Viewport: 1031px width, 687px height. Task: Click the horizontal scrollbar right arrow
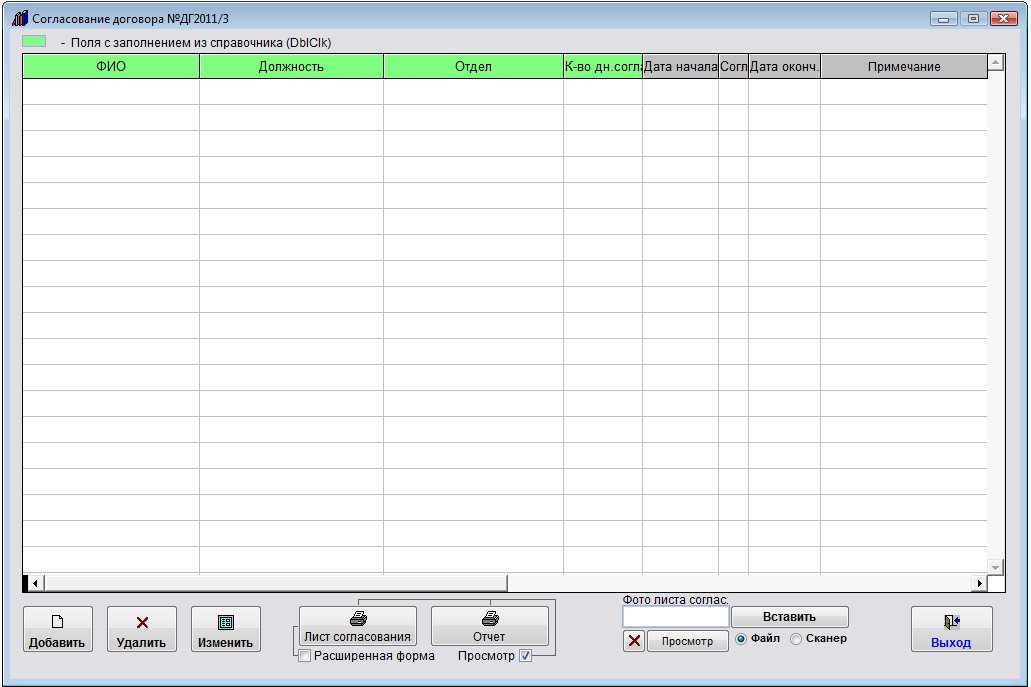[980, 583]
